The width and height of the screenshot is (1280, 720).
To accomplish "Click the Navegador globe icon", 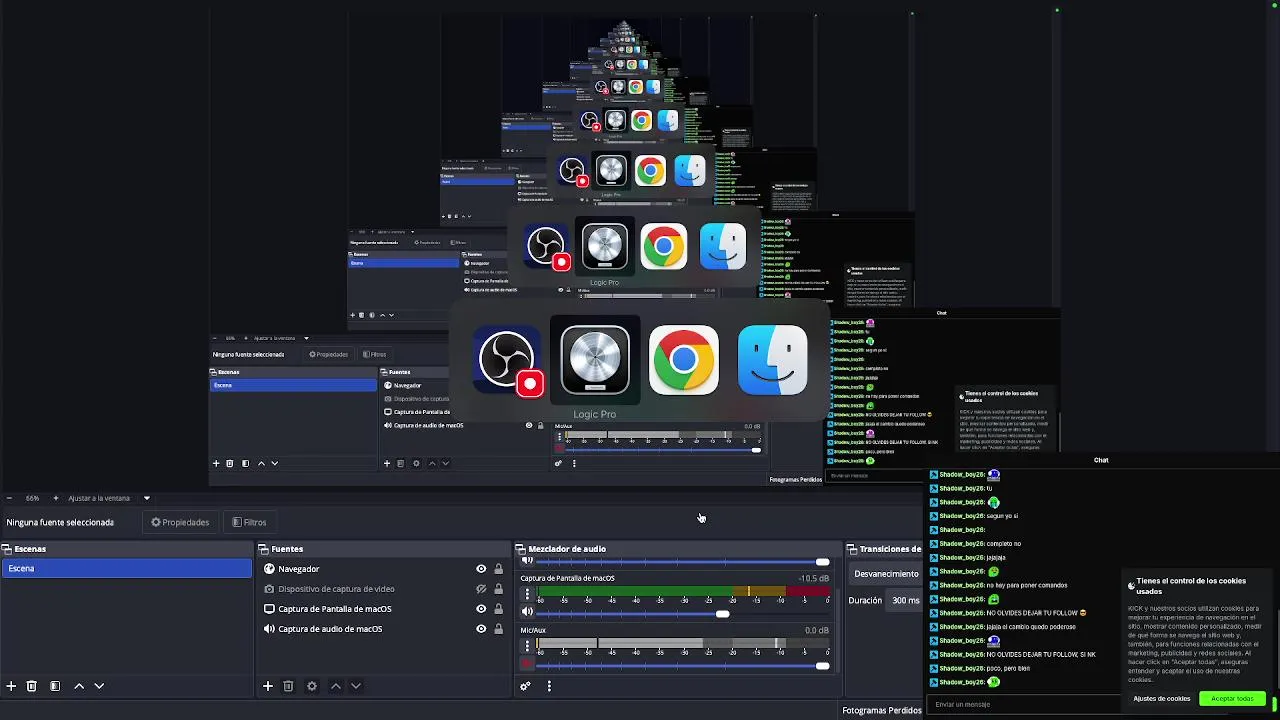I will 269,569.
